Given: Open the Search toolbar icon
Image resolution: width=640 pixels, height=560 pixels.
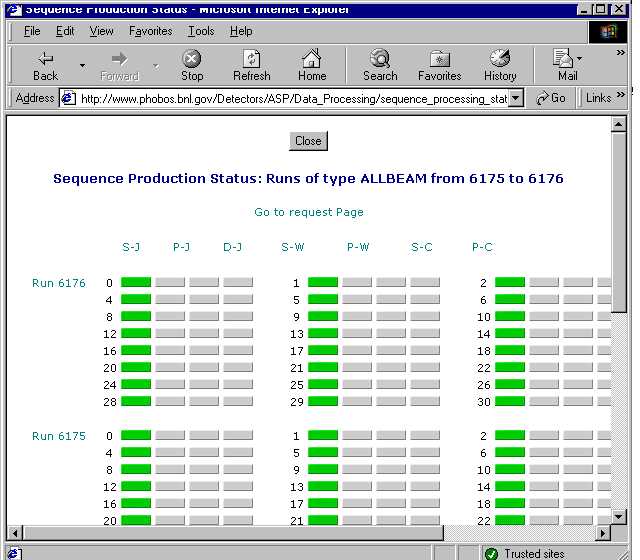Looking at the screenshot, I should [380, 59].
